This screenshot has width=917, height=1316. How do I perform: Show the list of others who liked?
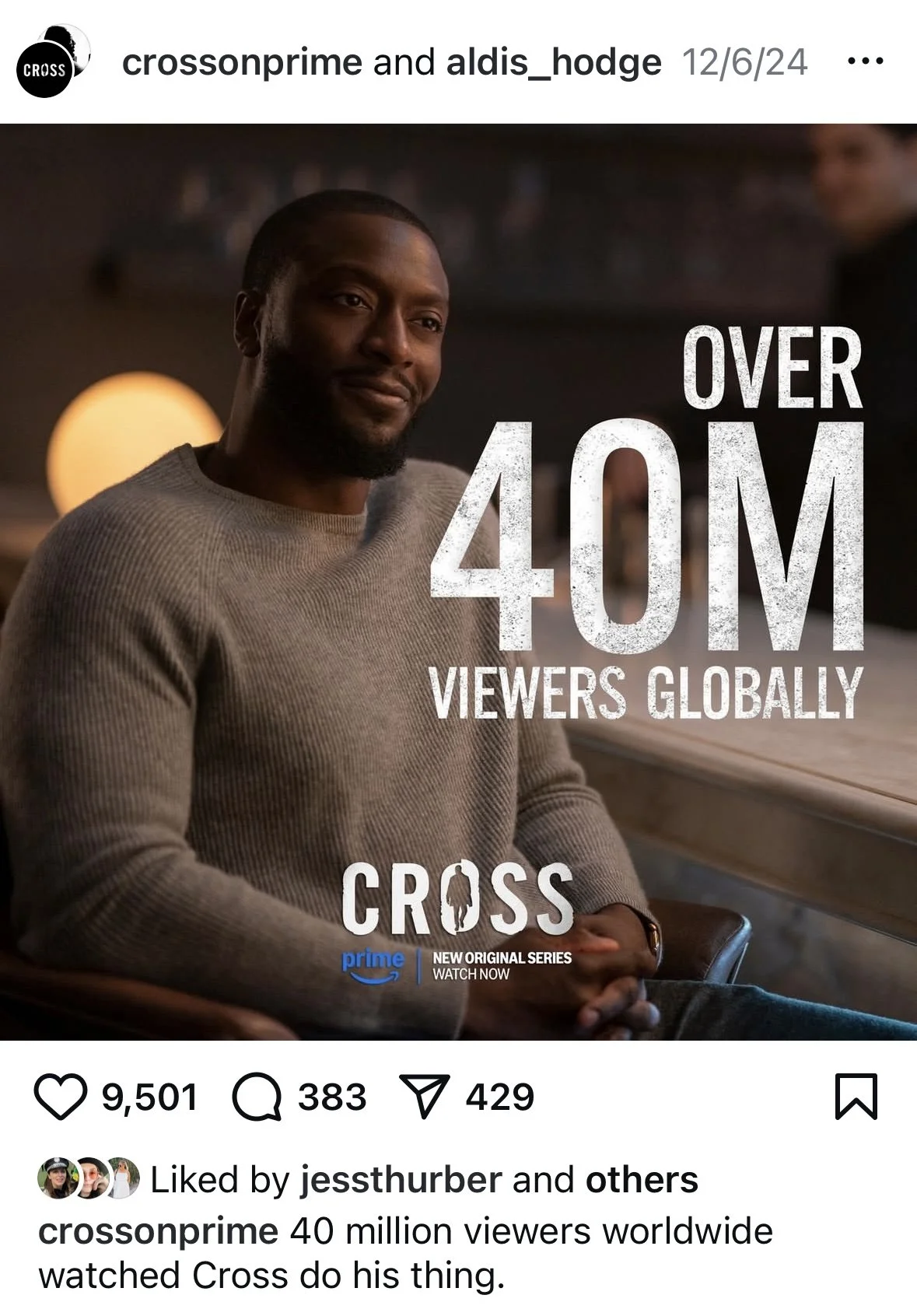642,1180
